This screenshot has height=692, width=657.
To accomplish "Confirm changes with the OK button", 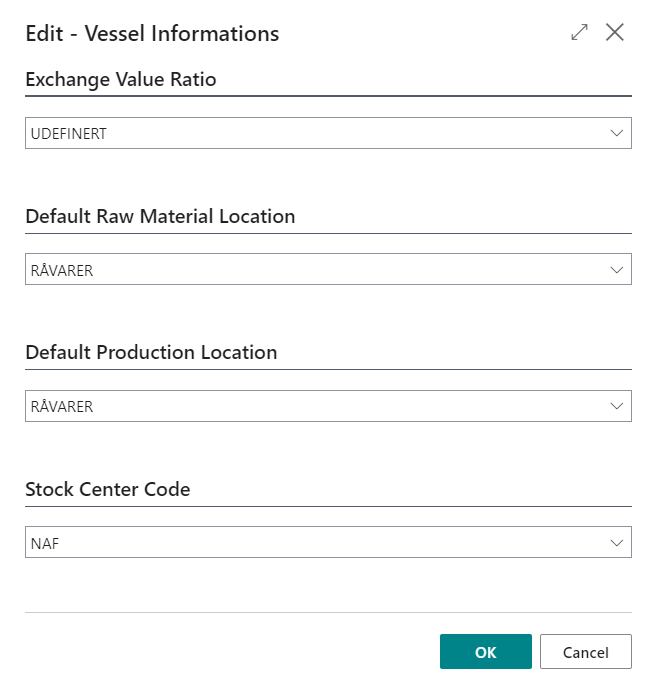I will [485, 652].
